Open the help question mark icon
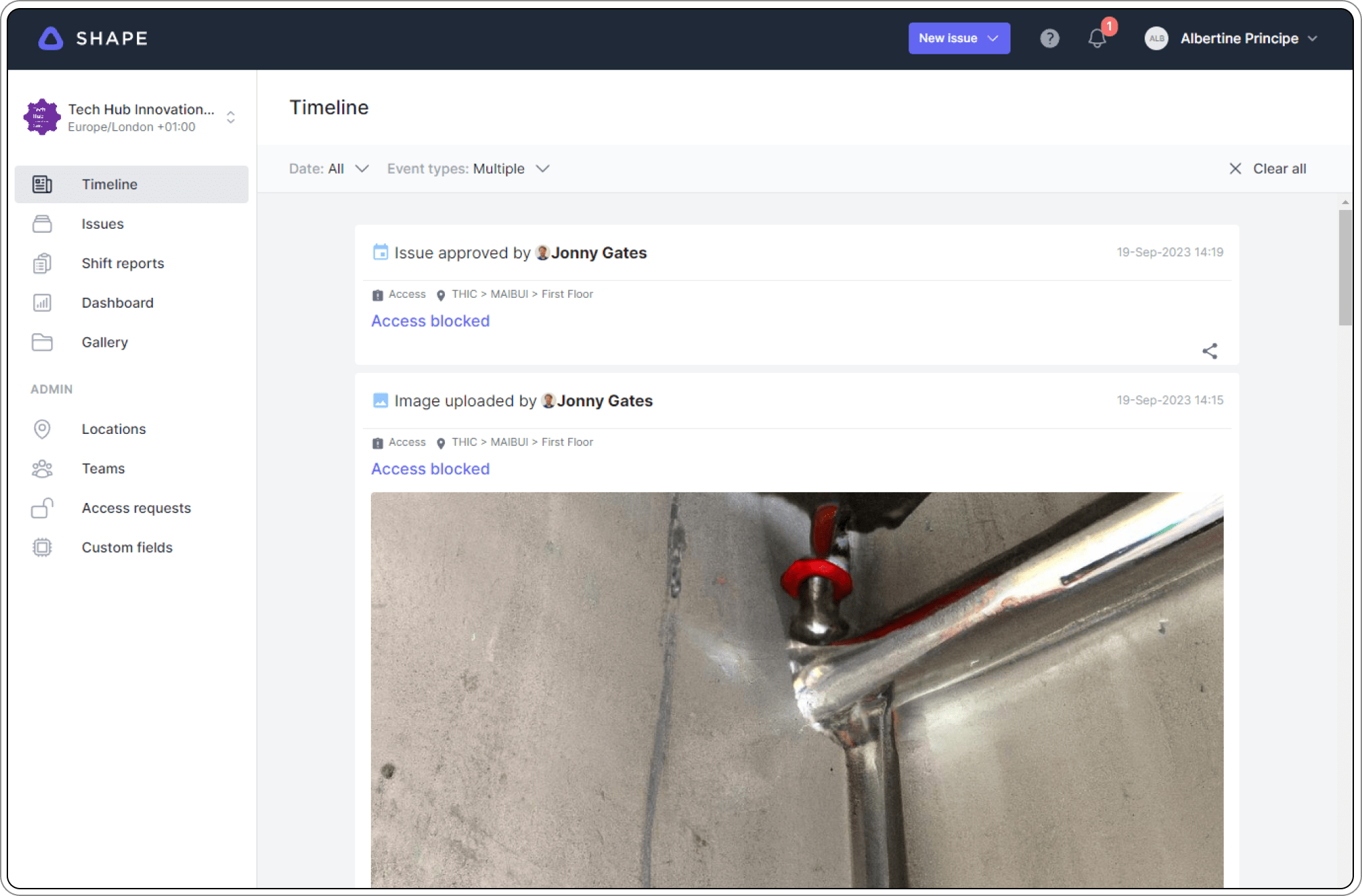This screenshot has height=896, width=1362. pyautogui.click(x=1049, y=38)
